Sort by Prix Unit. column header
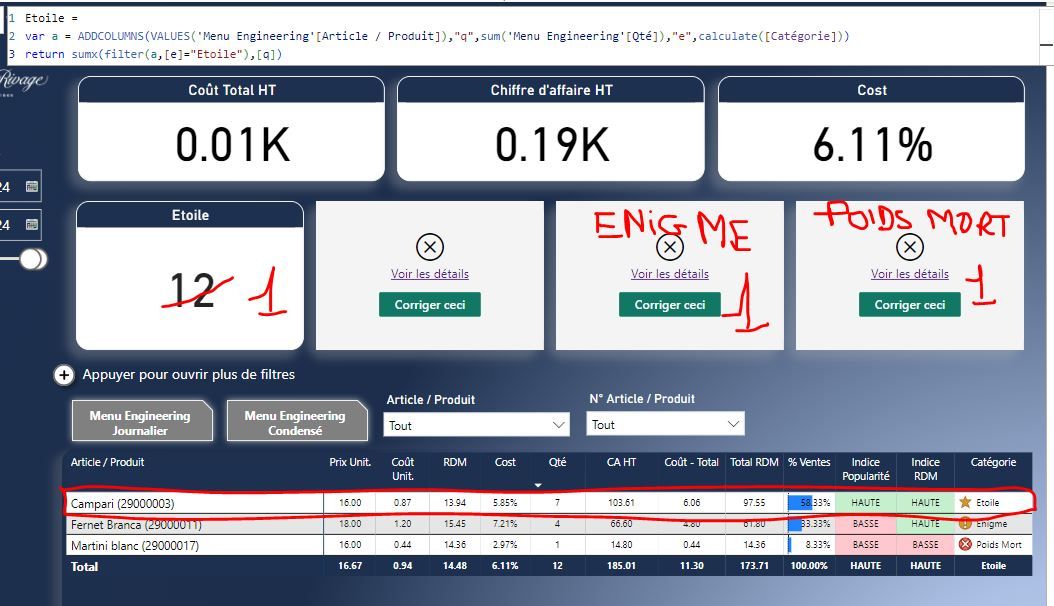The image size is (1054, 606). click(350, 462)
